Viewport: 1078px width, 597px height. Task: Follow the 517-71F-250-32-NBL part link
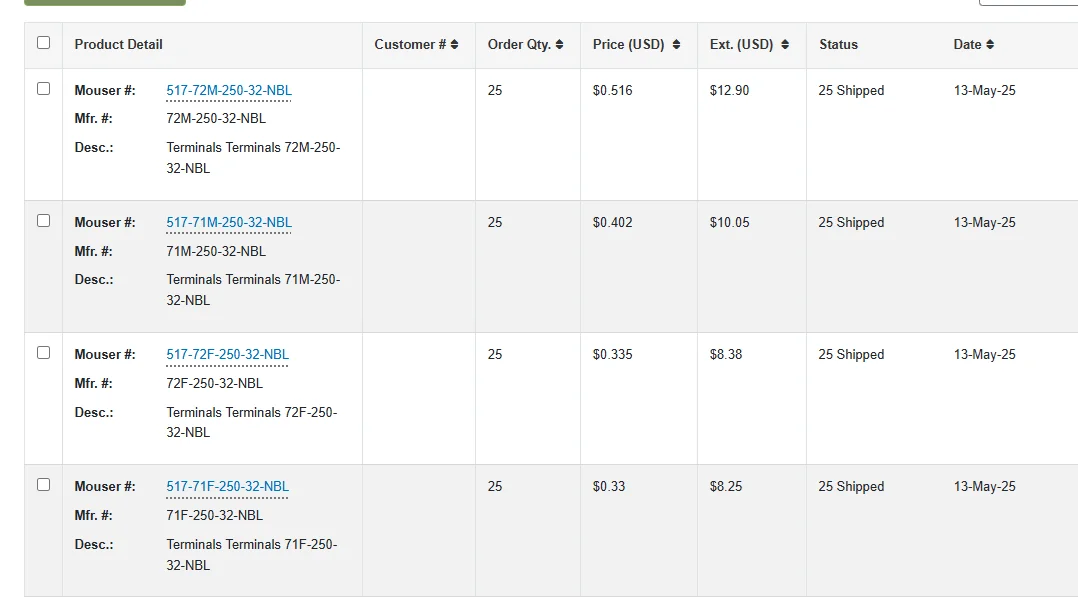point(228,486)
